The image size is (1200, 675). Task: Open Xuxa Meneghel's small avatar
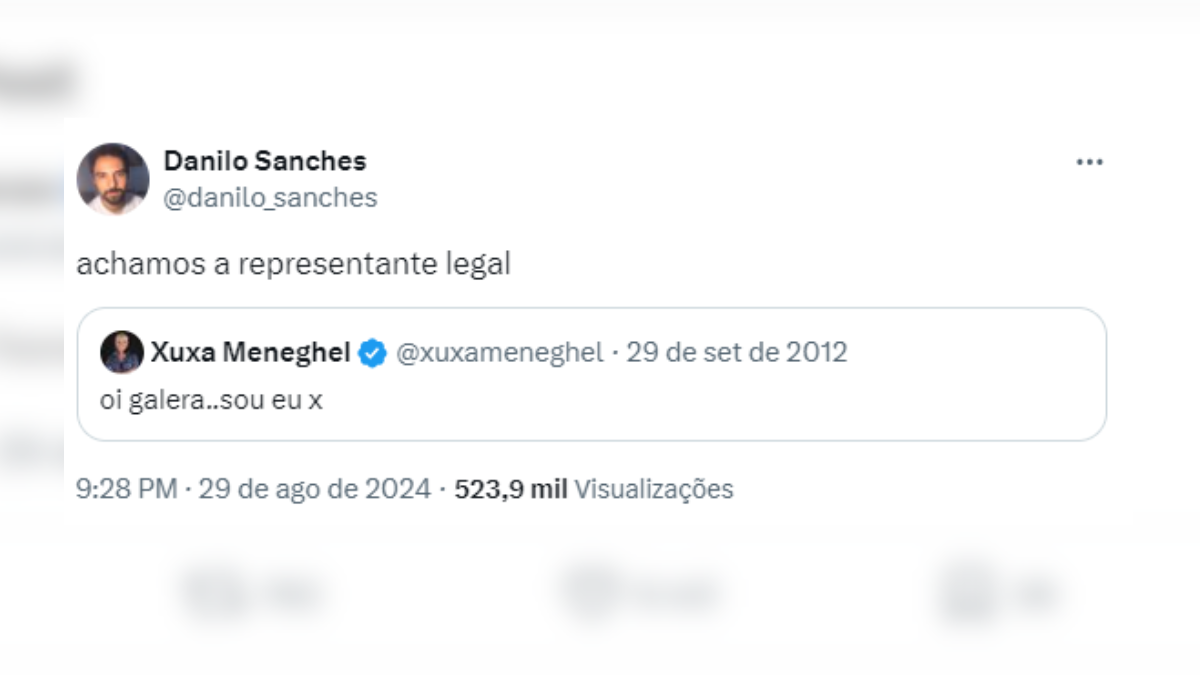121,352
